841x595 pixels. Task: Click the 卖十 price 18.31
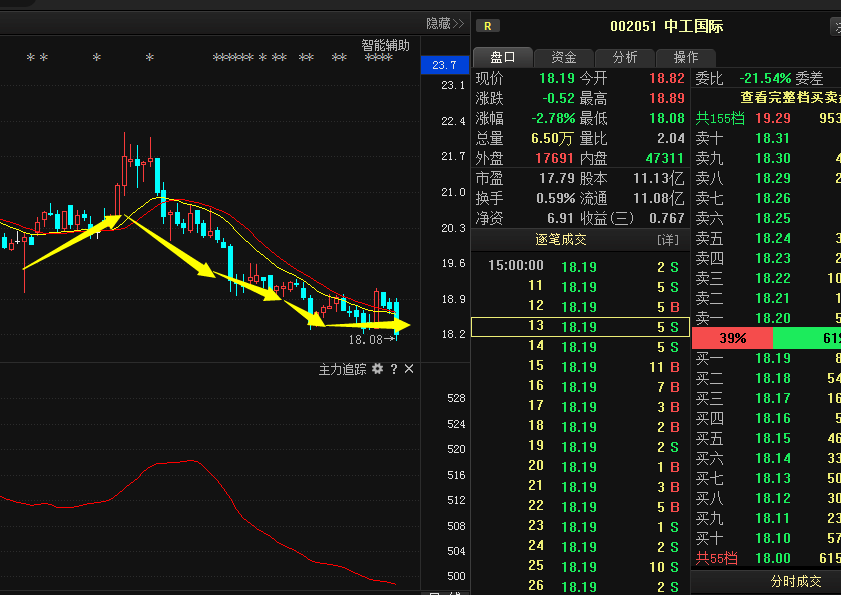point(772,138)
